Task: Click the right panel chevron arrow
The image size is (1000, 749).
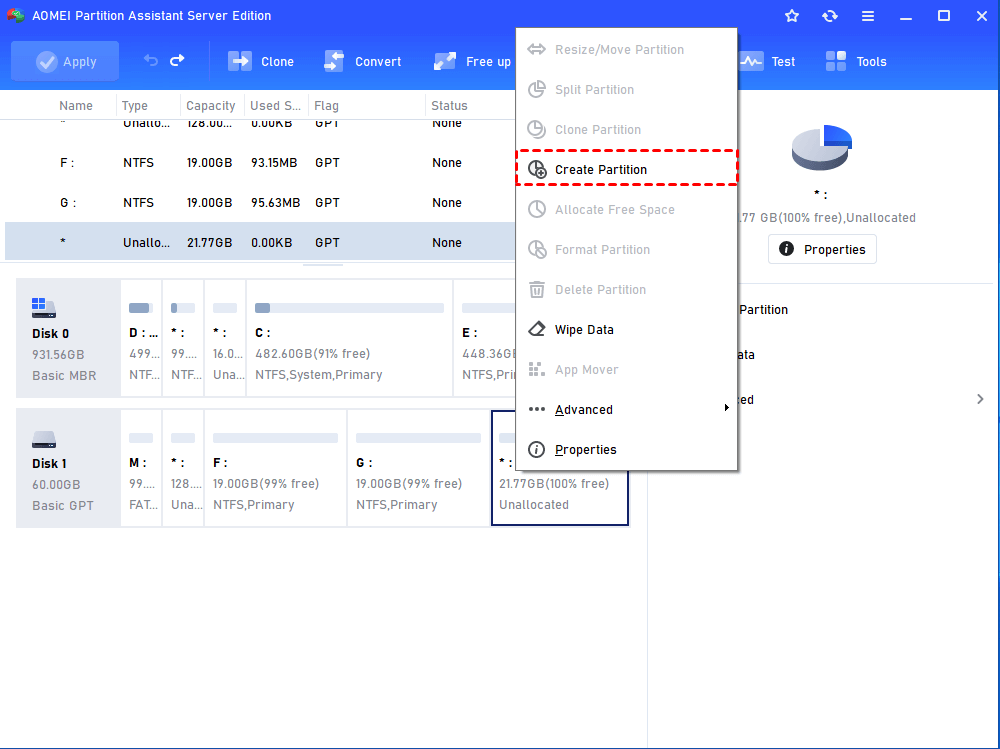Action: pos(980,399)
